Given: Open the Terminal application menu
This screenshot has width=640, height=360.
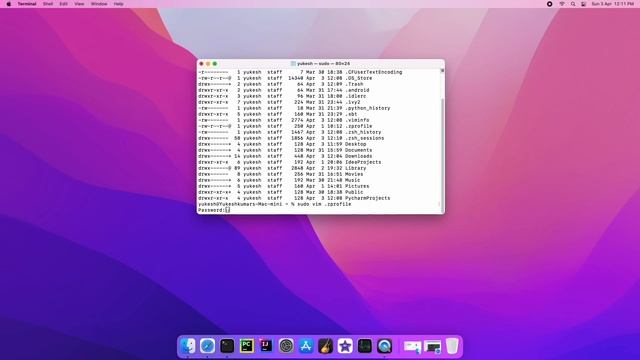Looking at the screenshot, I should pos(27,4).
